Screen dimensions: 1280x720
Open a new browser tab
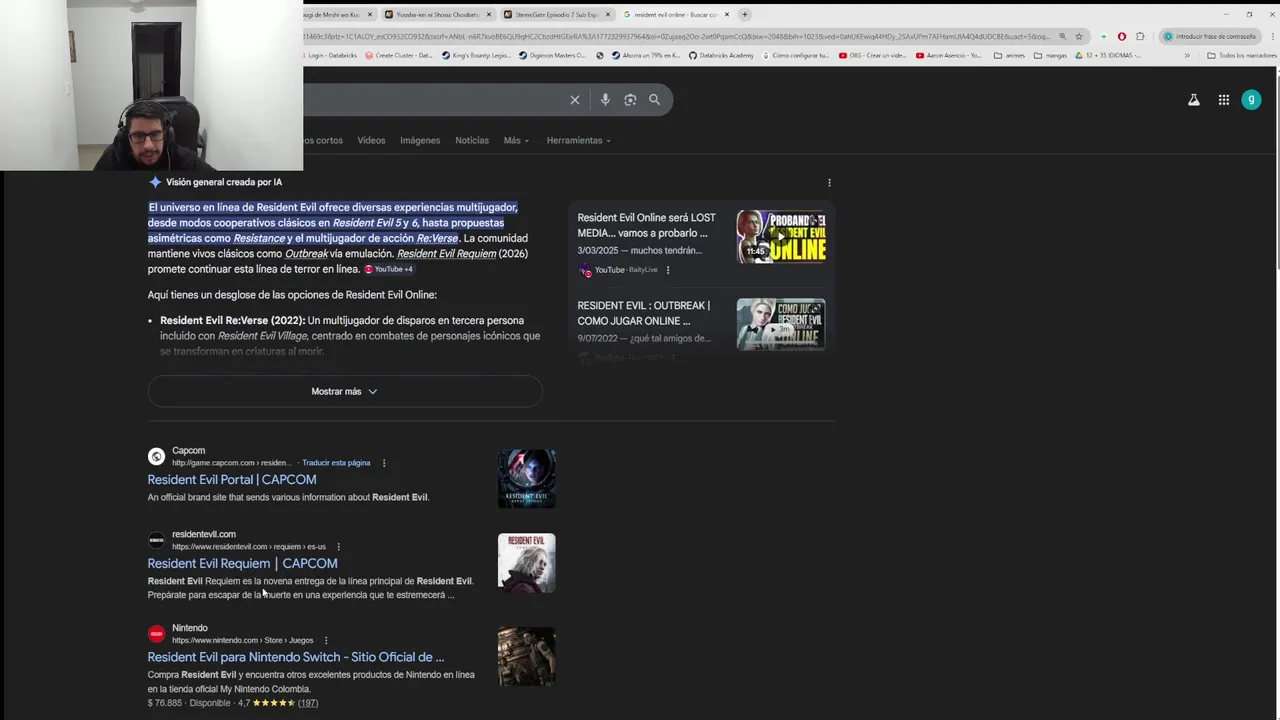click(x=744, y=15)
